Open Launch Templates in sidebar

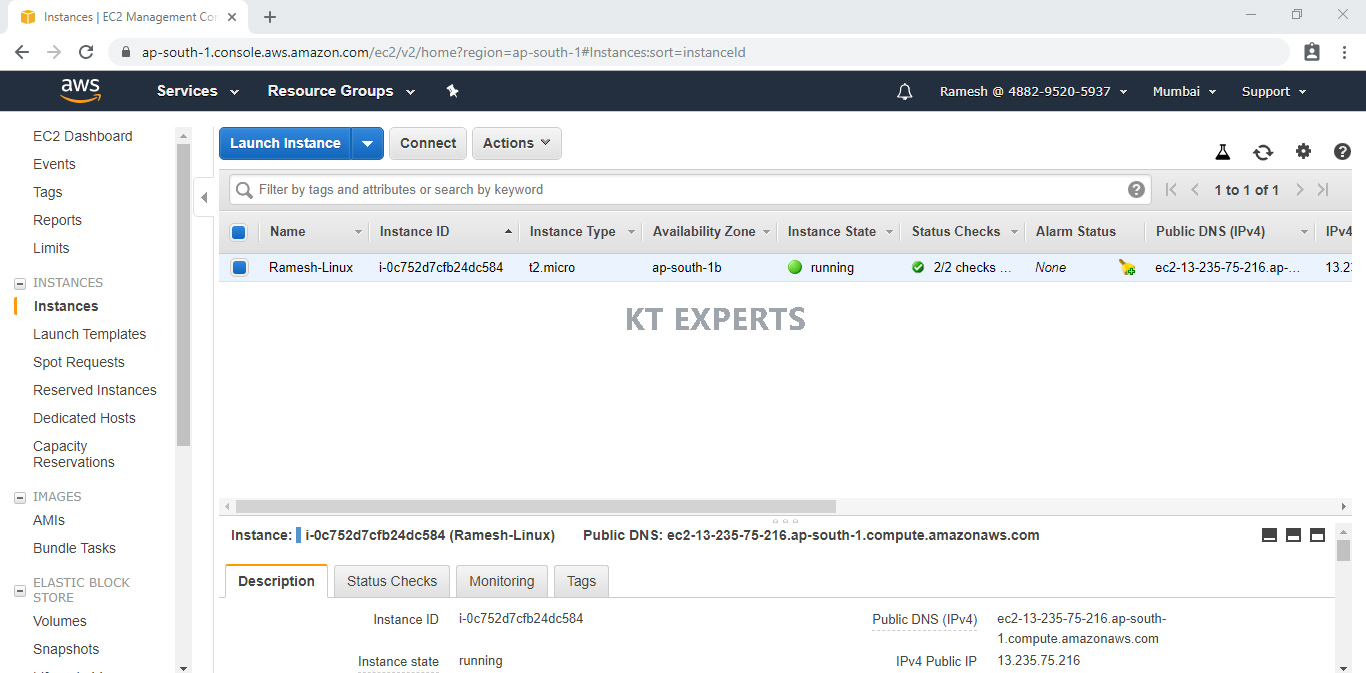click(x=89, y=334)
